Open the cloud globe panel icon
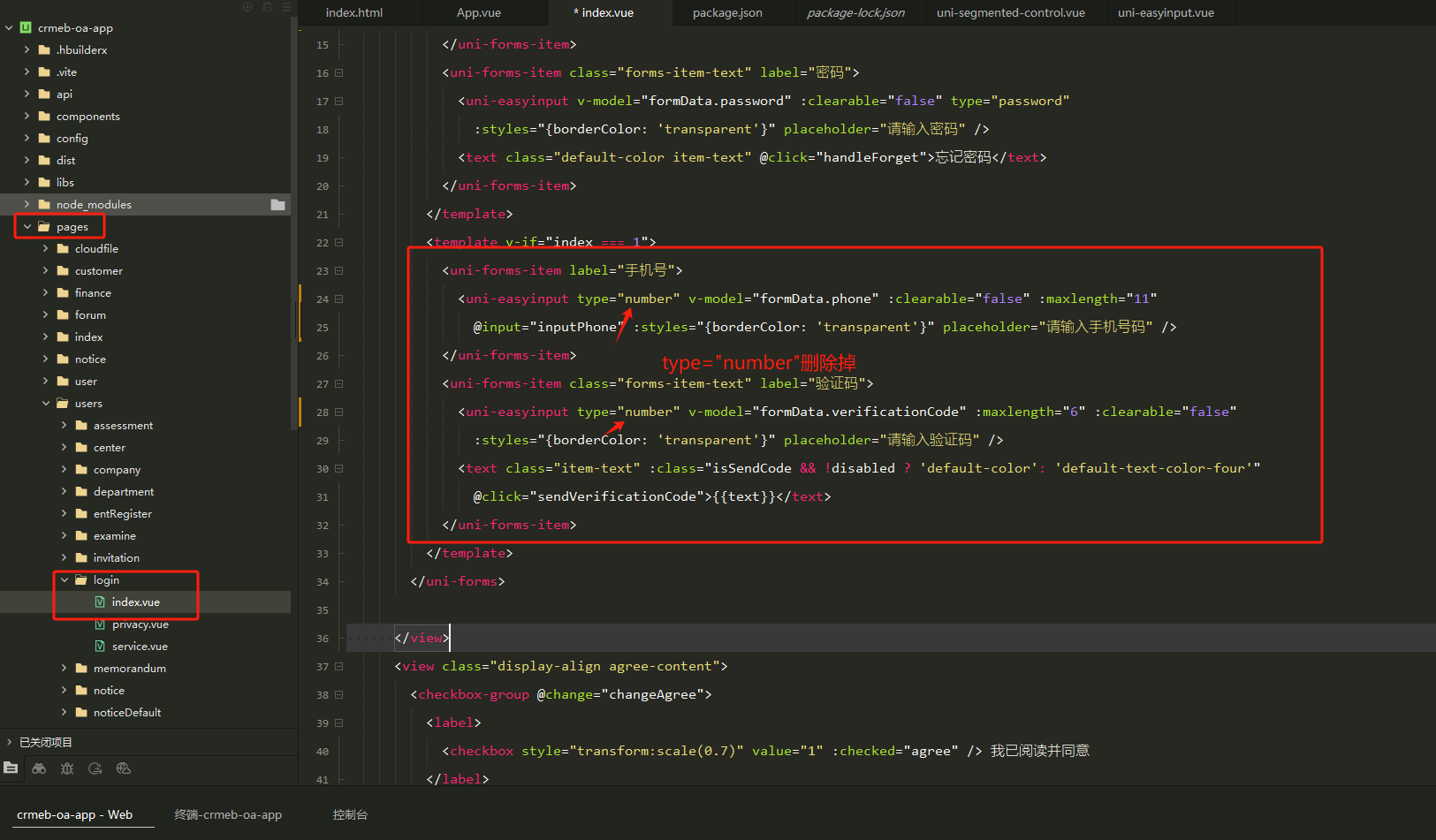The image size is (1436, 840). pyautogui.click(x=124, y=768)
